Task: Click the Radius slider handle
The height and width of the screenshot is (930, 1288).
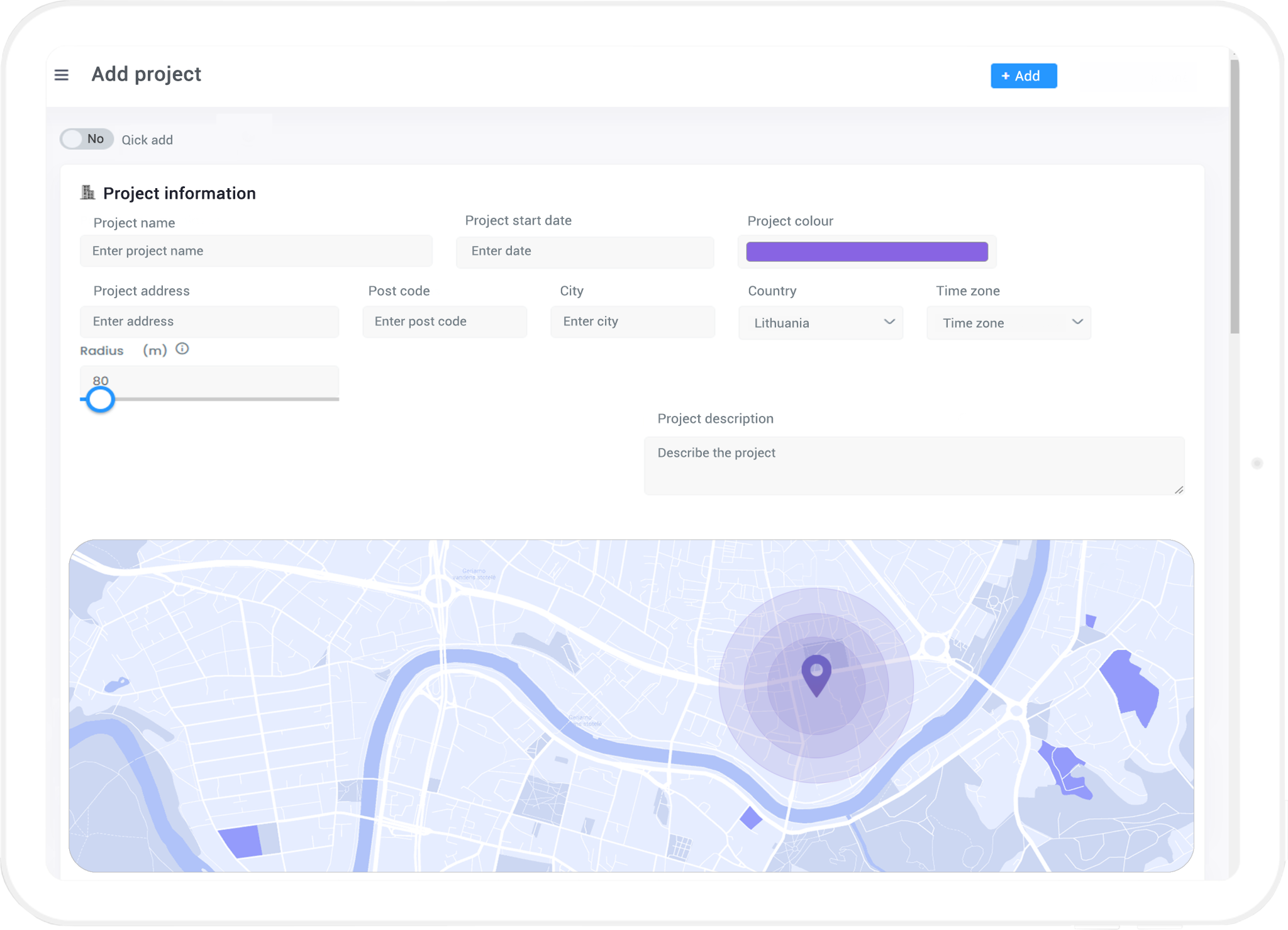Action: tap(100, 400)
